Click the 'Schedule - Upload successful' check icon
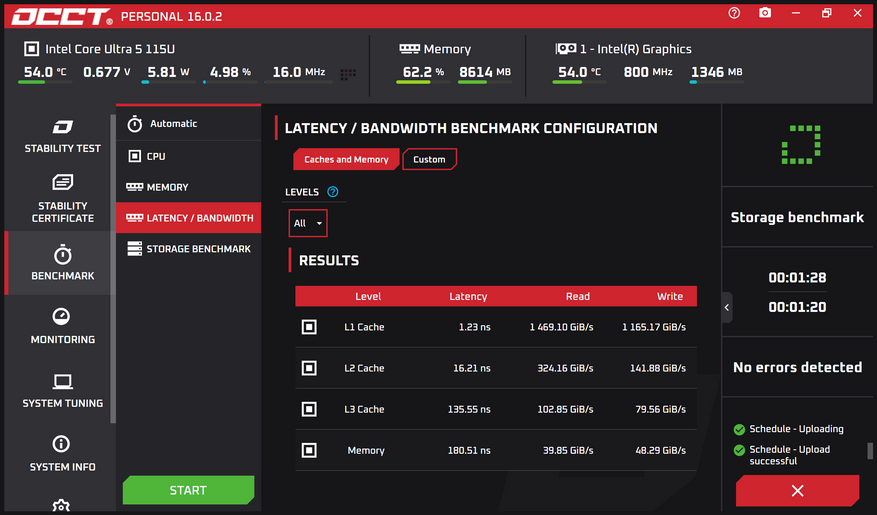The height and width of the screenshot is (515, 877). click(739, 450)
